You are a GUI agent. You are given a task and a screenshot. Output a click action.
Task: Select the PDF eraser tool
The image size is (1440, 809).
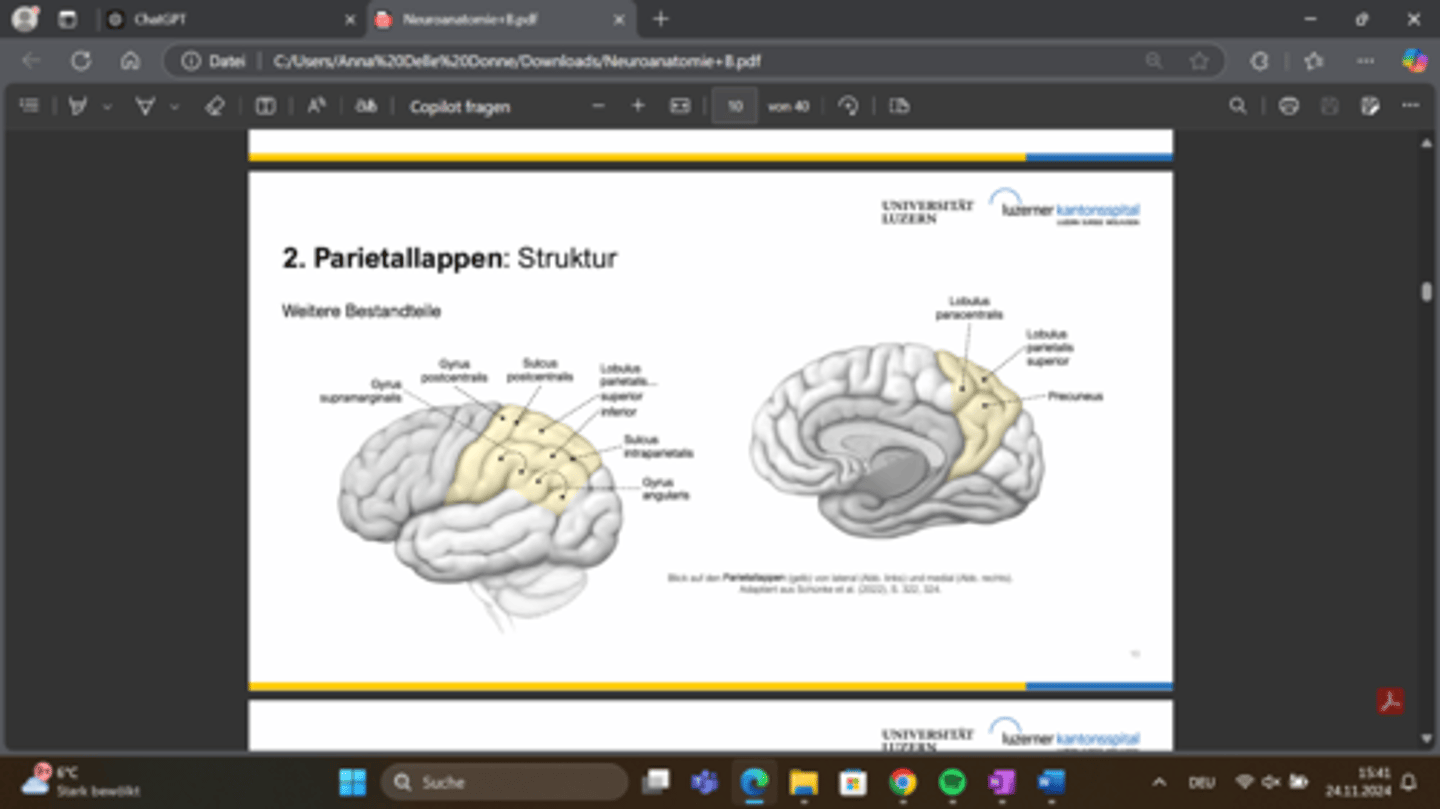[x=214, y=106]
